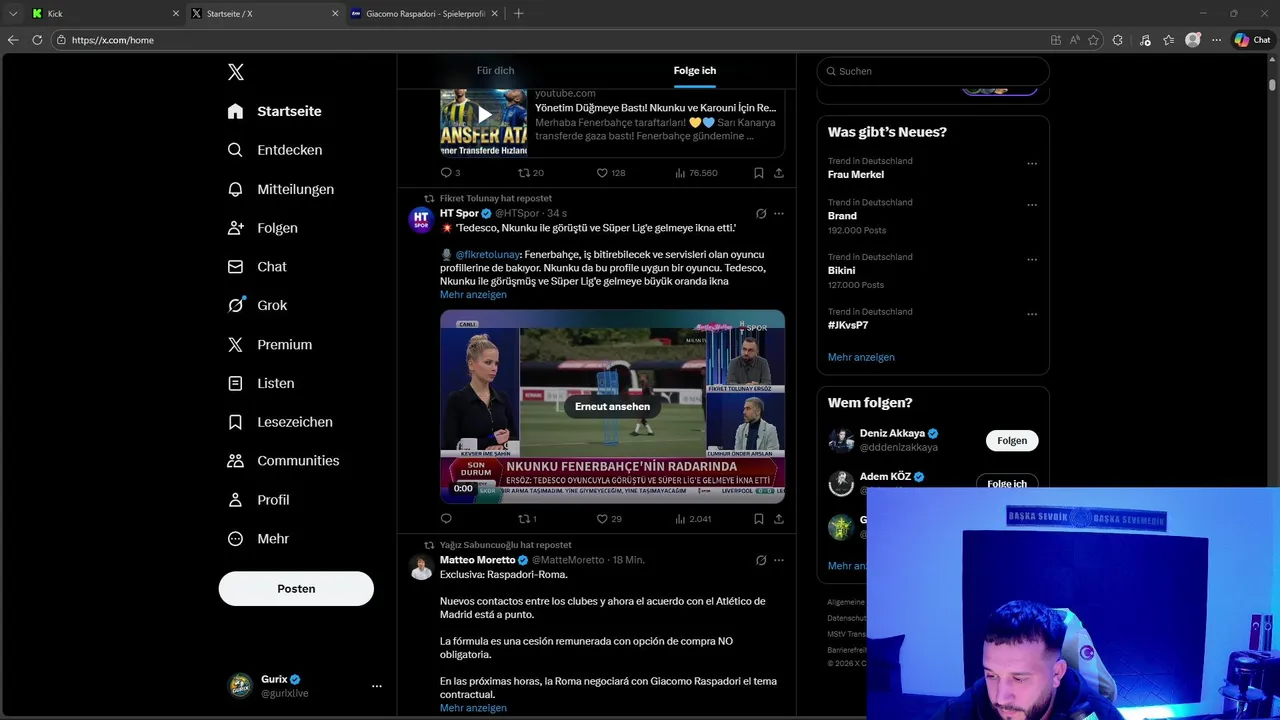1280x720 pixels.
Task: Expand Matteo Moretto post via Mehr anzeigen
Action: coord(473,708)
